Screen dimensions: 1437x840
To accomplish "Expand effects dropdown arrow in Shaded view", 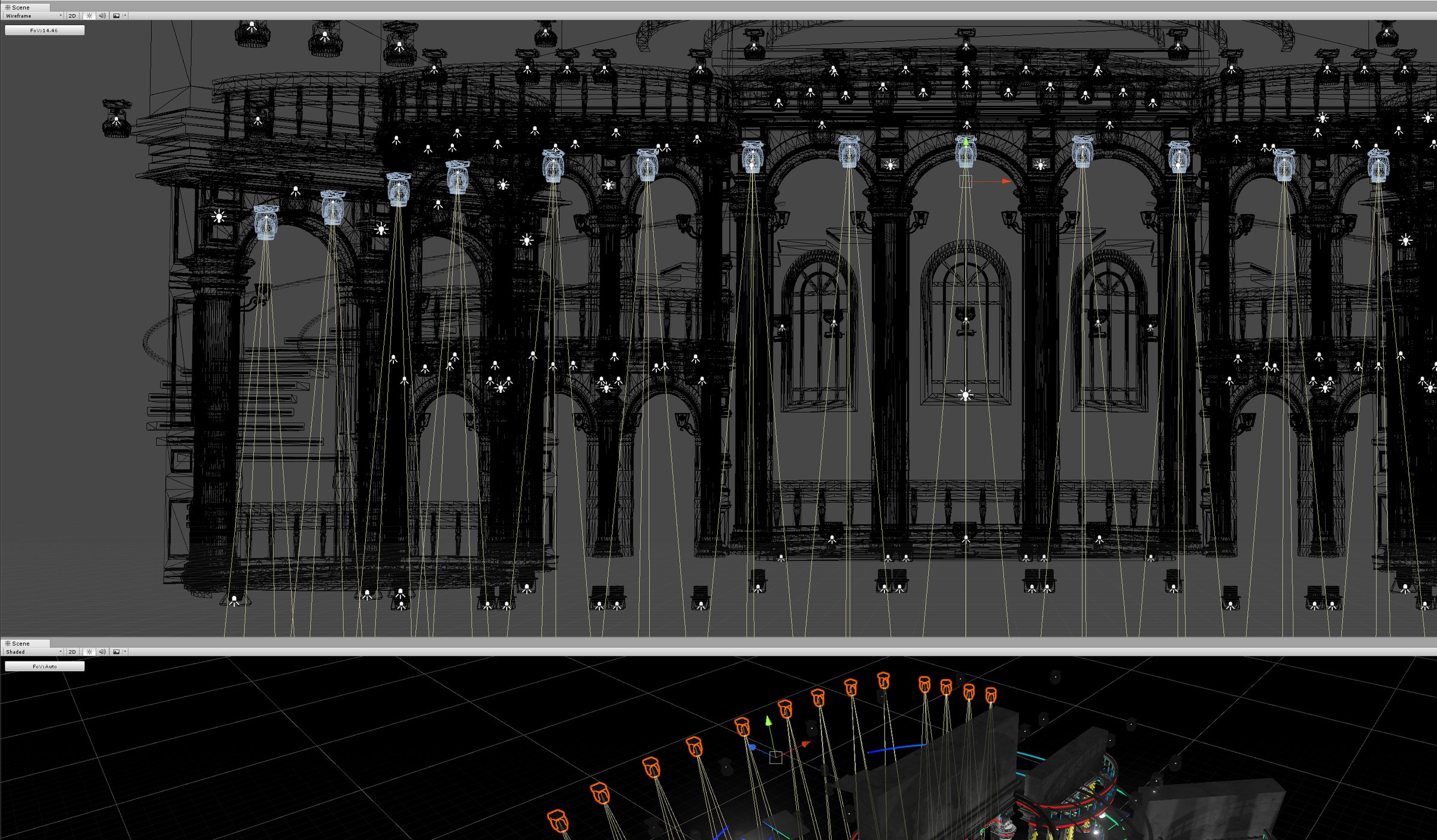I will (125, 651).
